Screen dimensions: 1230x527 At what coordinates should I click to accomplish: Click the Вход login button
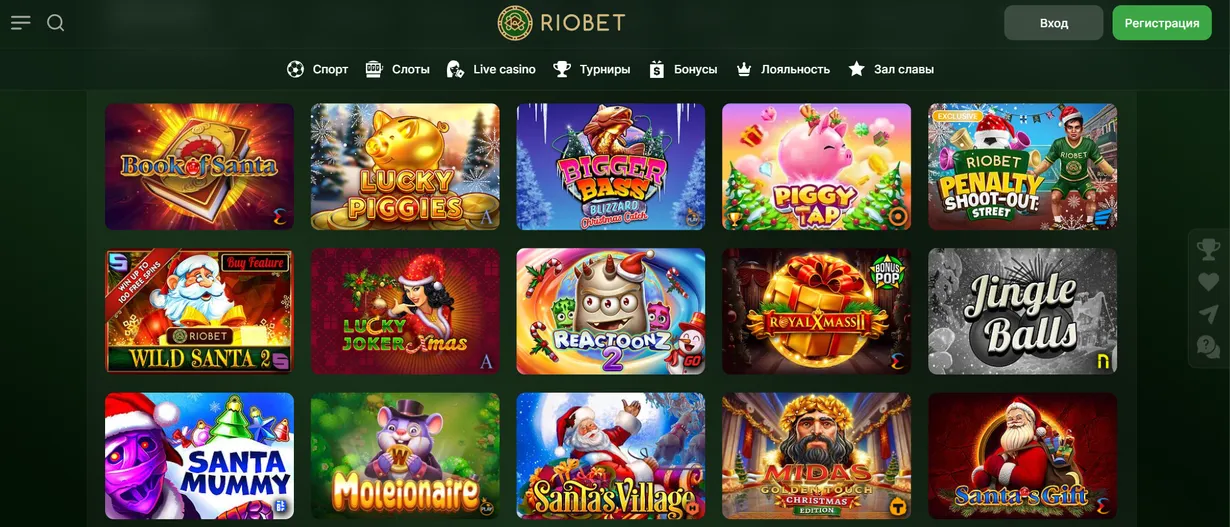[x=1054, y=23]
